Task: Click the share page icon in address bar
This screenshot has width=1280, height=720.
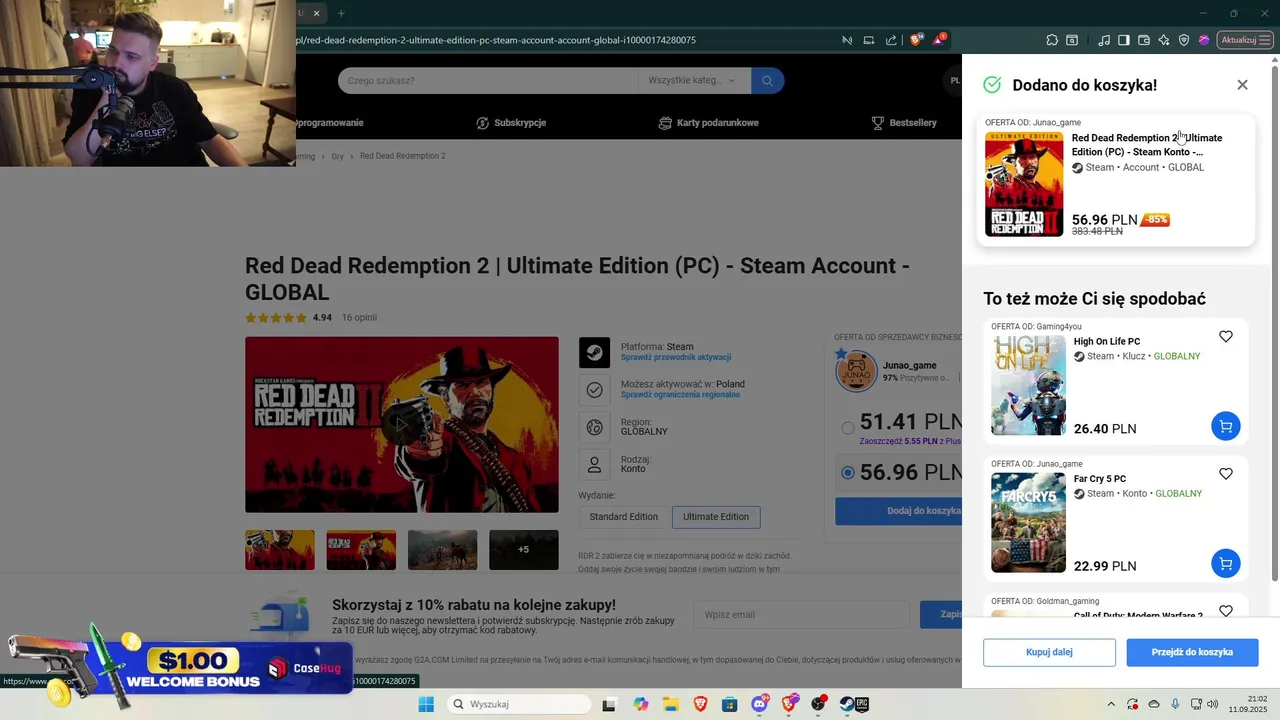Action: point(891,40)
